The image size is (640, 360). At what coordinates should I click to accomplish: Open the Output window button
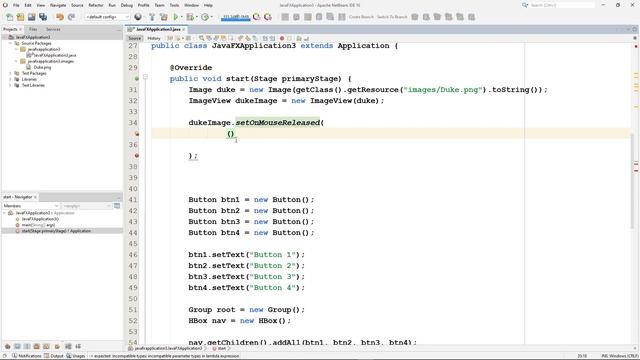[54, 356]
